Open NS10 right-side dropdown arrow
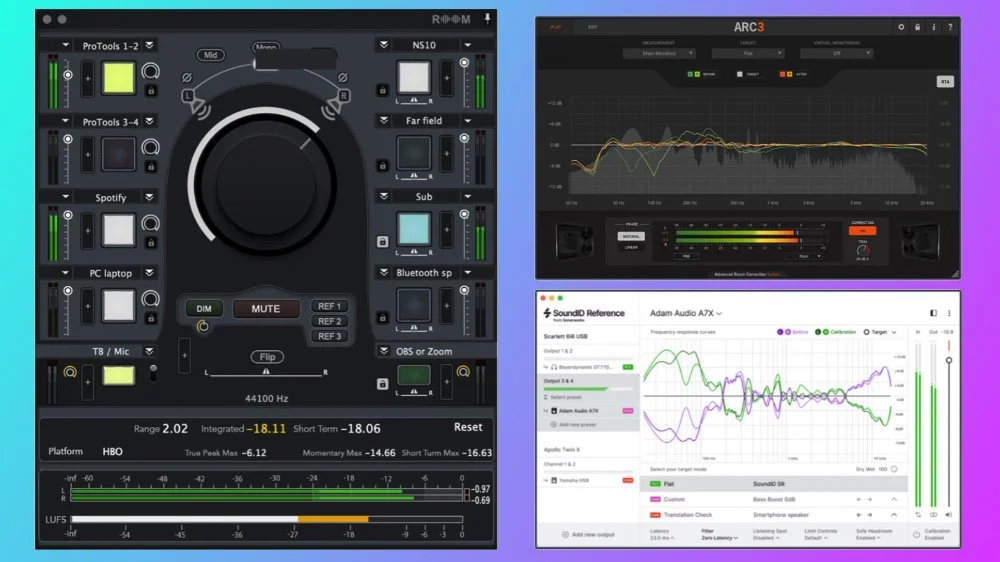The height and width of the screenshot is (562, 1000). (467, 45)
